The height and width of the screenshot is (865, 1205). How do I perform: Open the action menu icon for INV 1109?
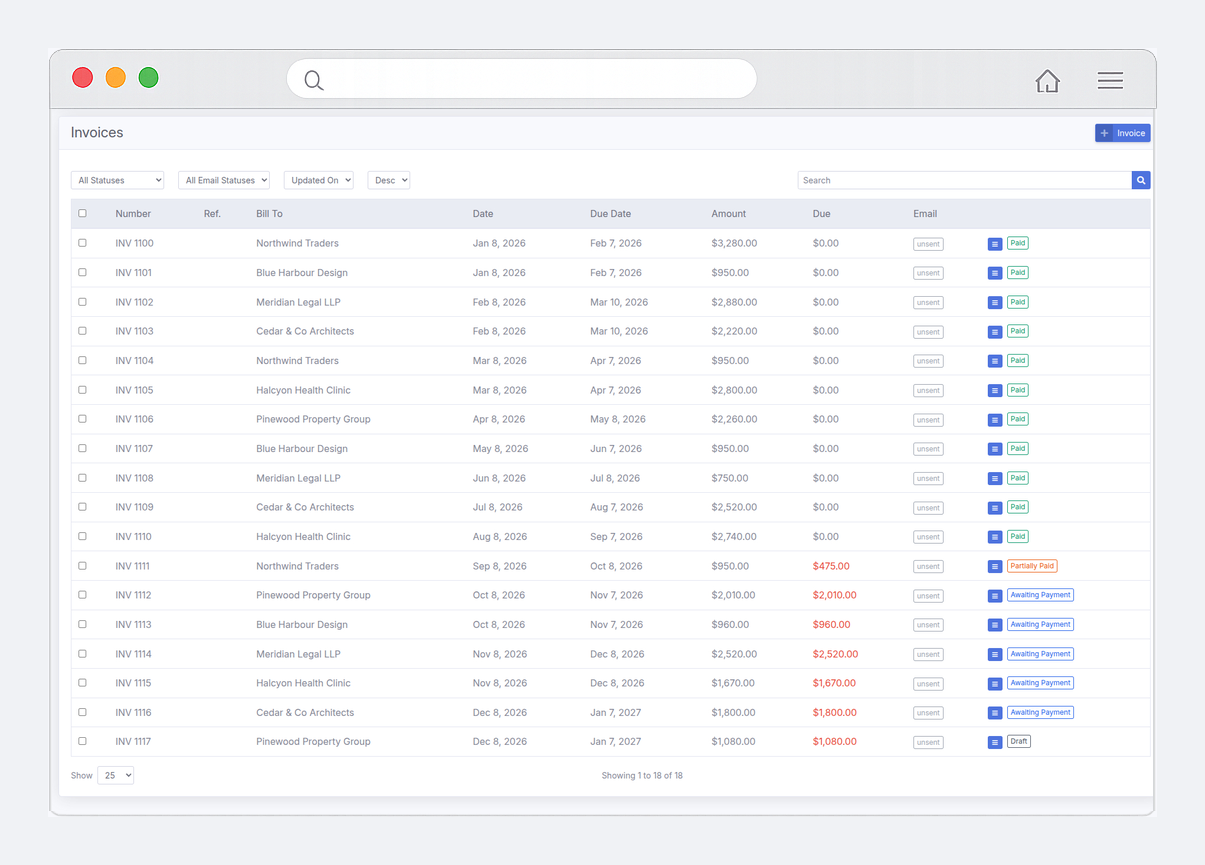pyautogui.click(x=995, y=508)
